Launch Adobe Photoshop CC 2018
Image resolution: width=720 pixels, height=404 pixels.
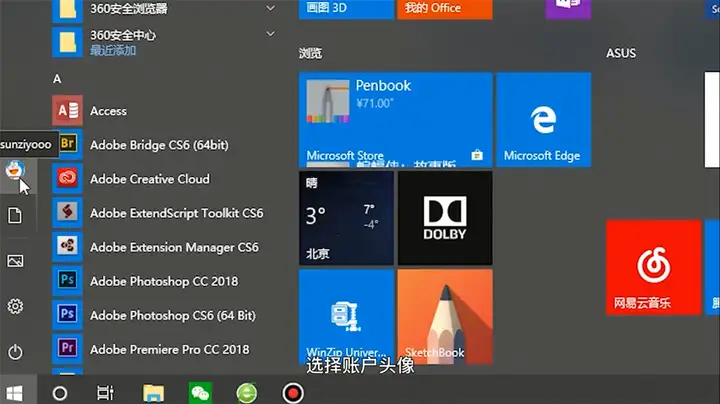(x=163, y=281)
